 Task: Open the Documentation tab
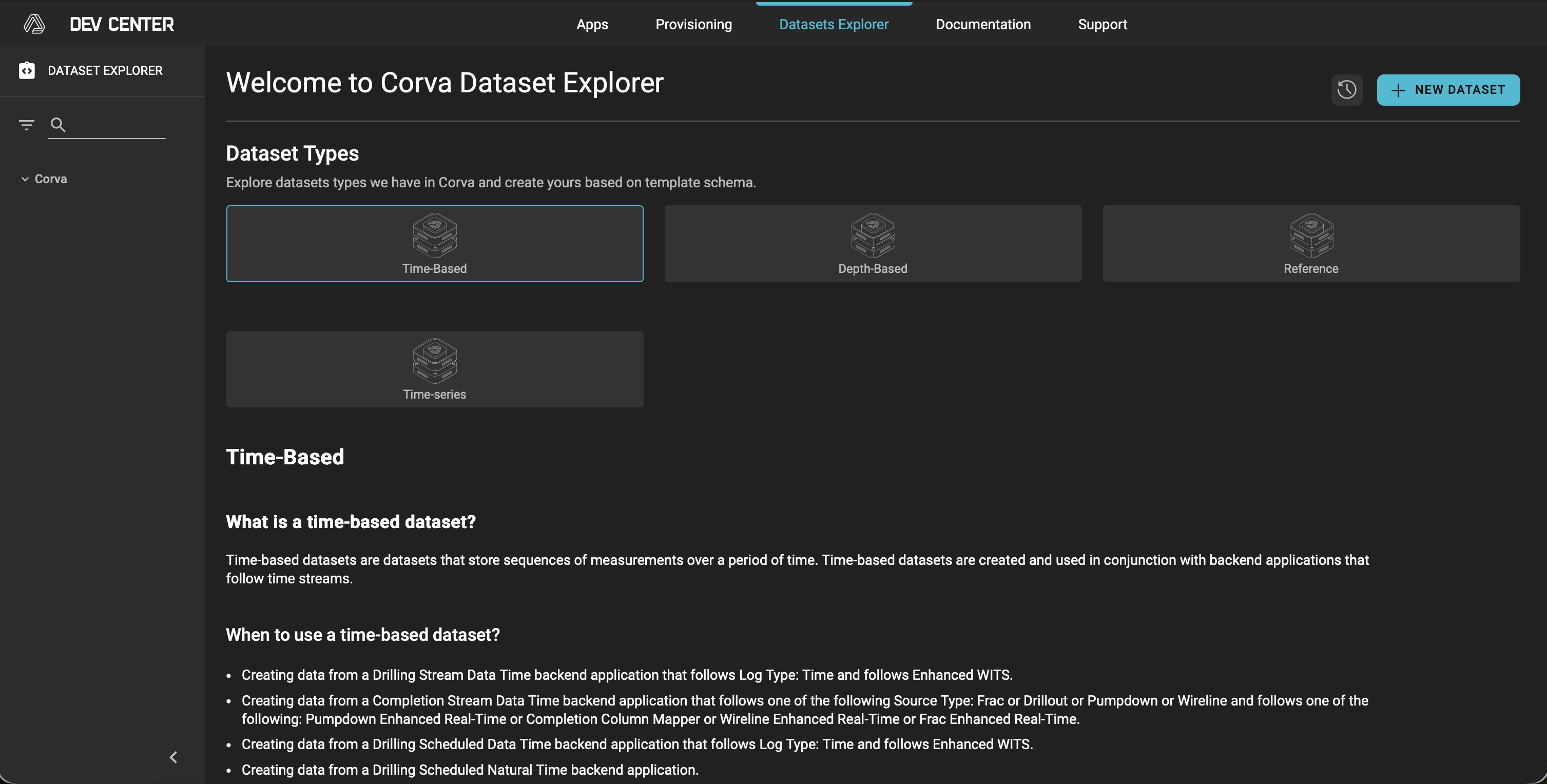[x=983, y=24]
